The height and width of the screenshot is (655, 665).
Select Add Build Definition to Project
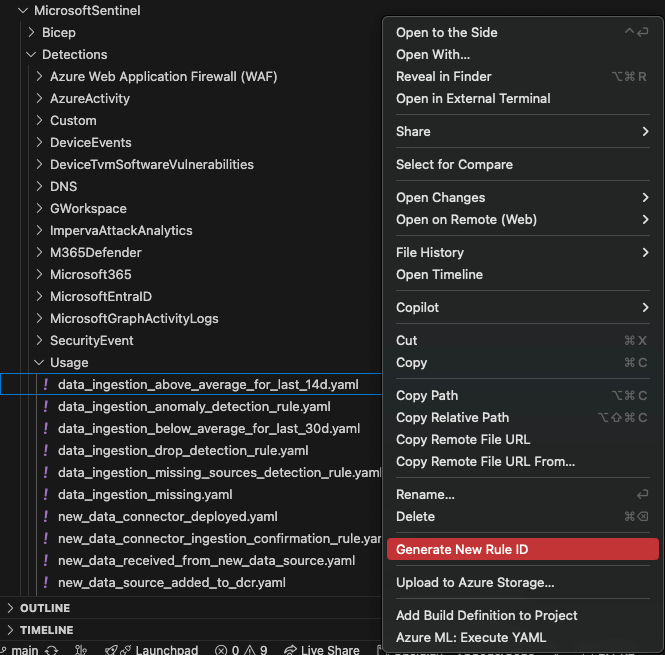(522, 616)
